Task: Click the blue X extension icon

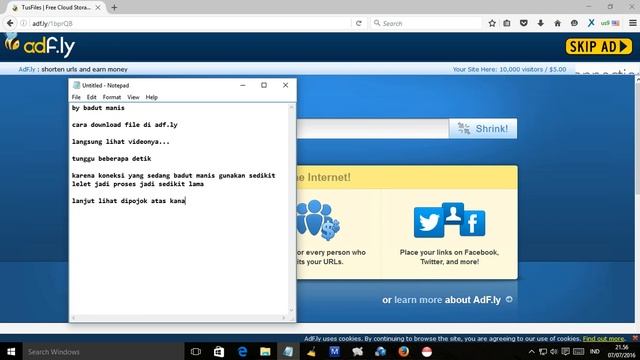Action: coord(591,23)
